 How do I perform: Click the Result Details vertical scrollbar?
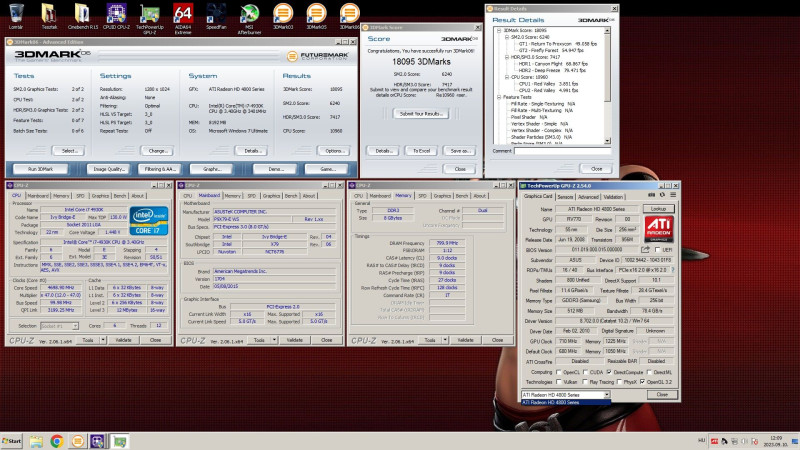click(607, 86)
